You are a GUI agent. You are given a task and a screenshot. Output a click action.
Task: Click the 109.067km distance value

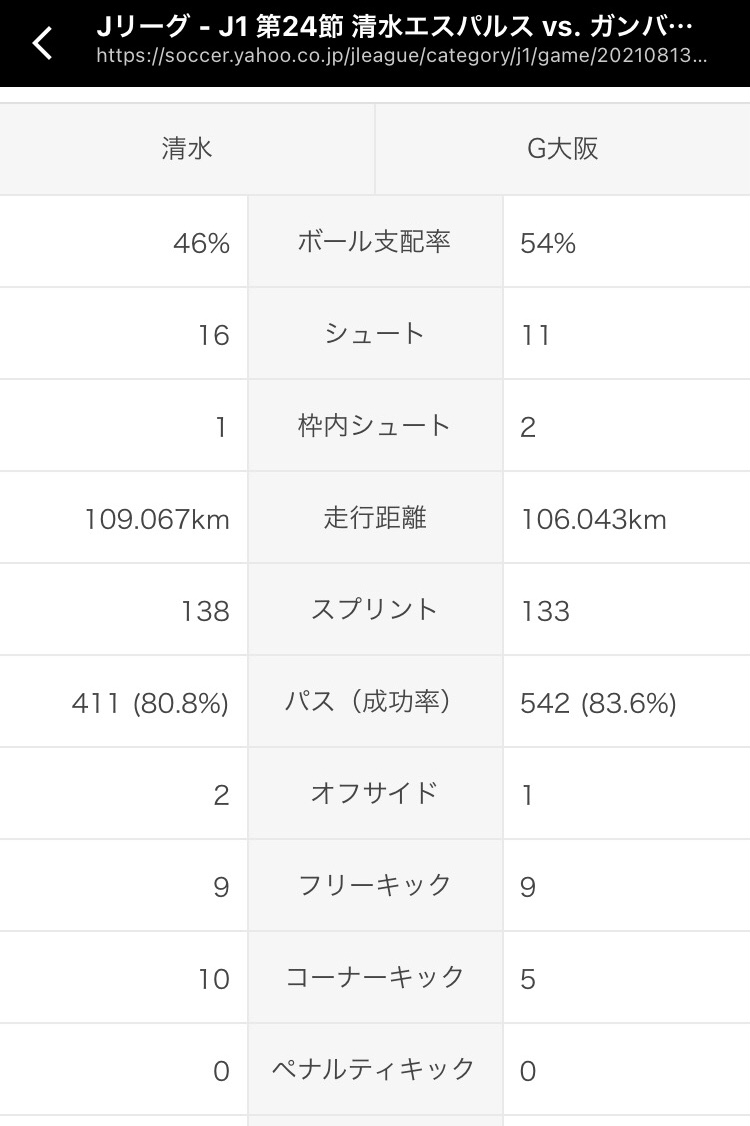pyautogui.click(x=157, y=519)
